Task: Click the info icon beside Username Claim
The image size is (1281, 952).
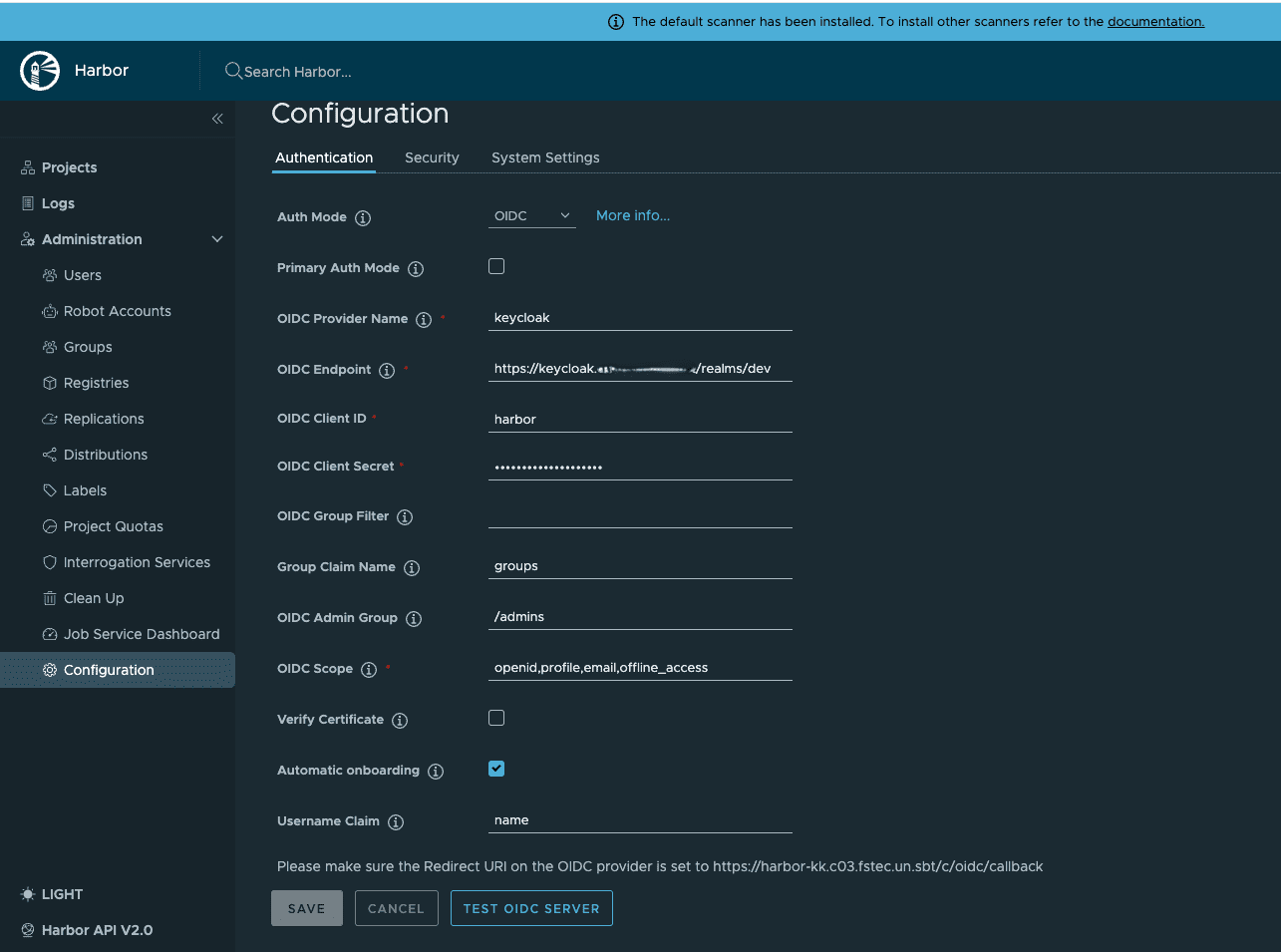Action: (396, 822)
